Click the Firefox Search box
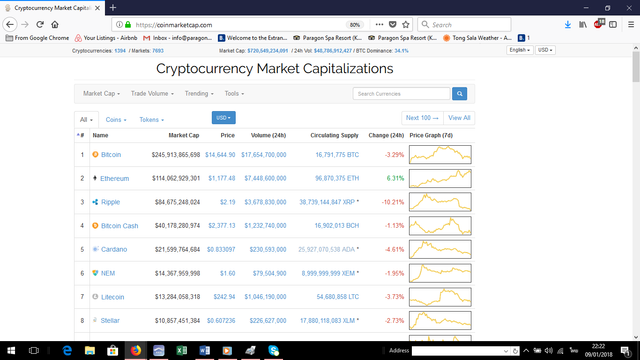This screenshot has height=360, width=640. [x=464, y=24]
